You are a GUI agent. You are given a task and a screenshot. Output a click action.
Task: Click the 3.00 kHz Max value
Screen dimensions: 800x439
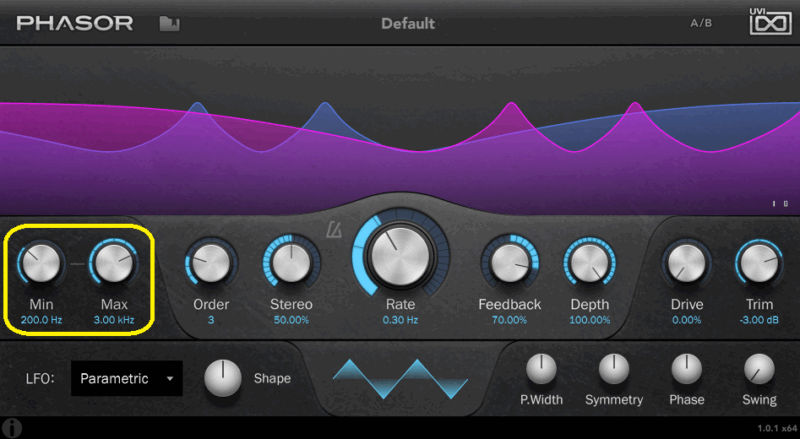[x=114, y=321]
